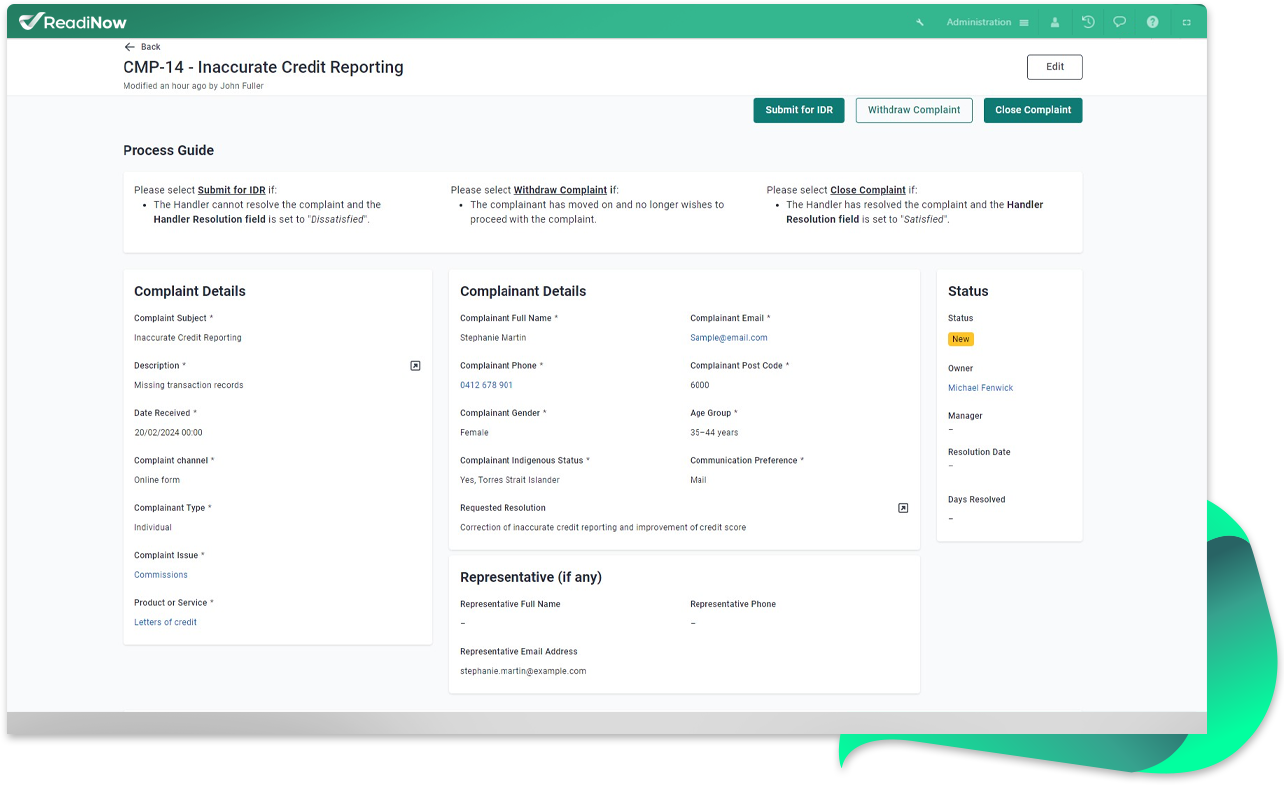Toggle fullscreen mode icon
1284x785 pixels.
pyautogui.click(x=1186, y=22)
